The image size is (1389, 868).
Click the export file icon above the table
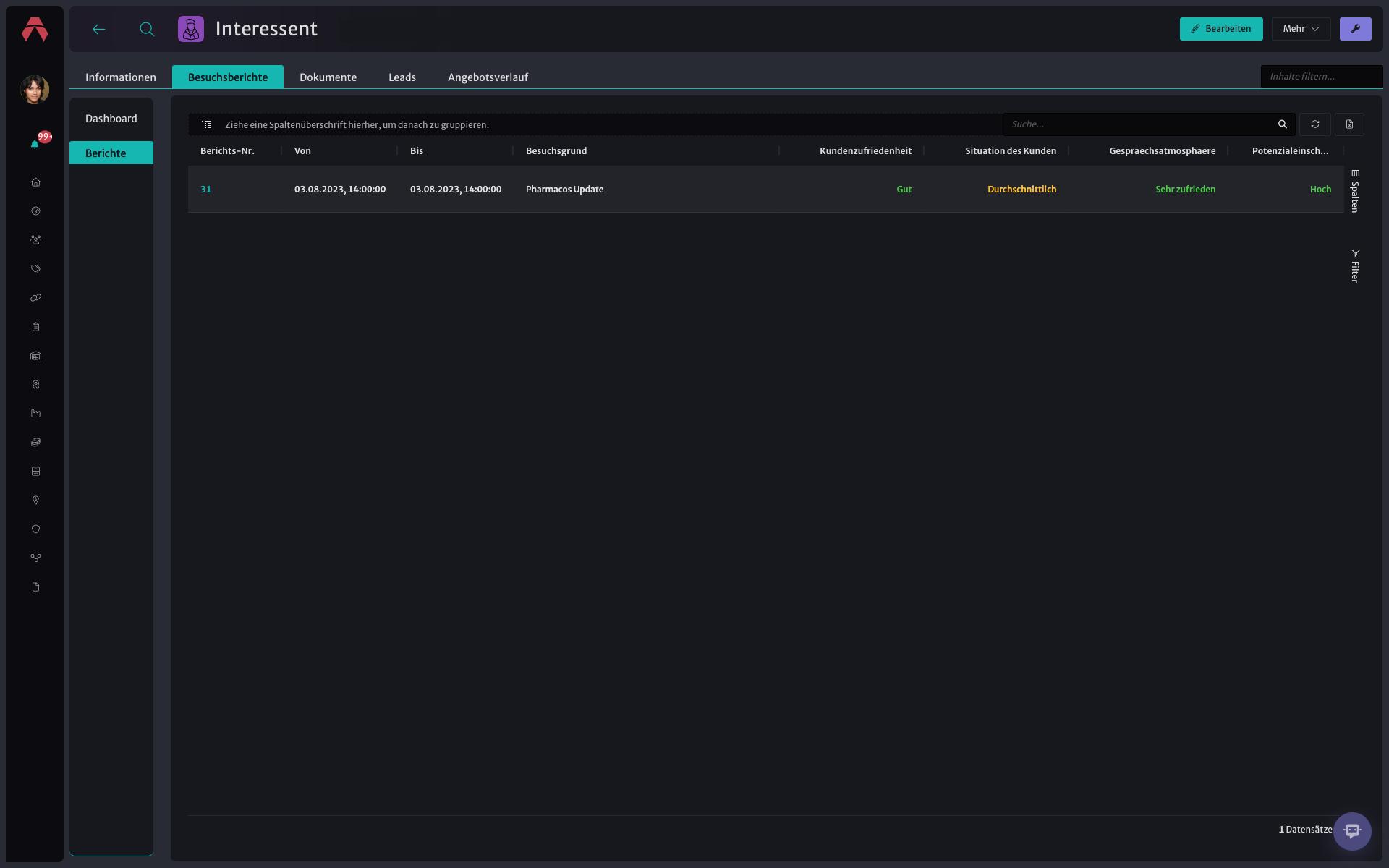1349,124
